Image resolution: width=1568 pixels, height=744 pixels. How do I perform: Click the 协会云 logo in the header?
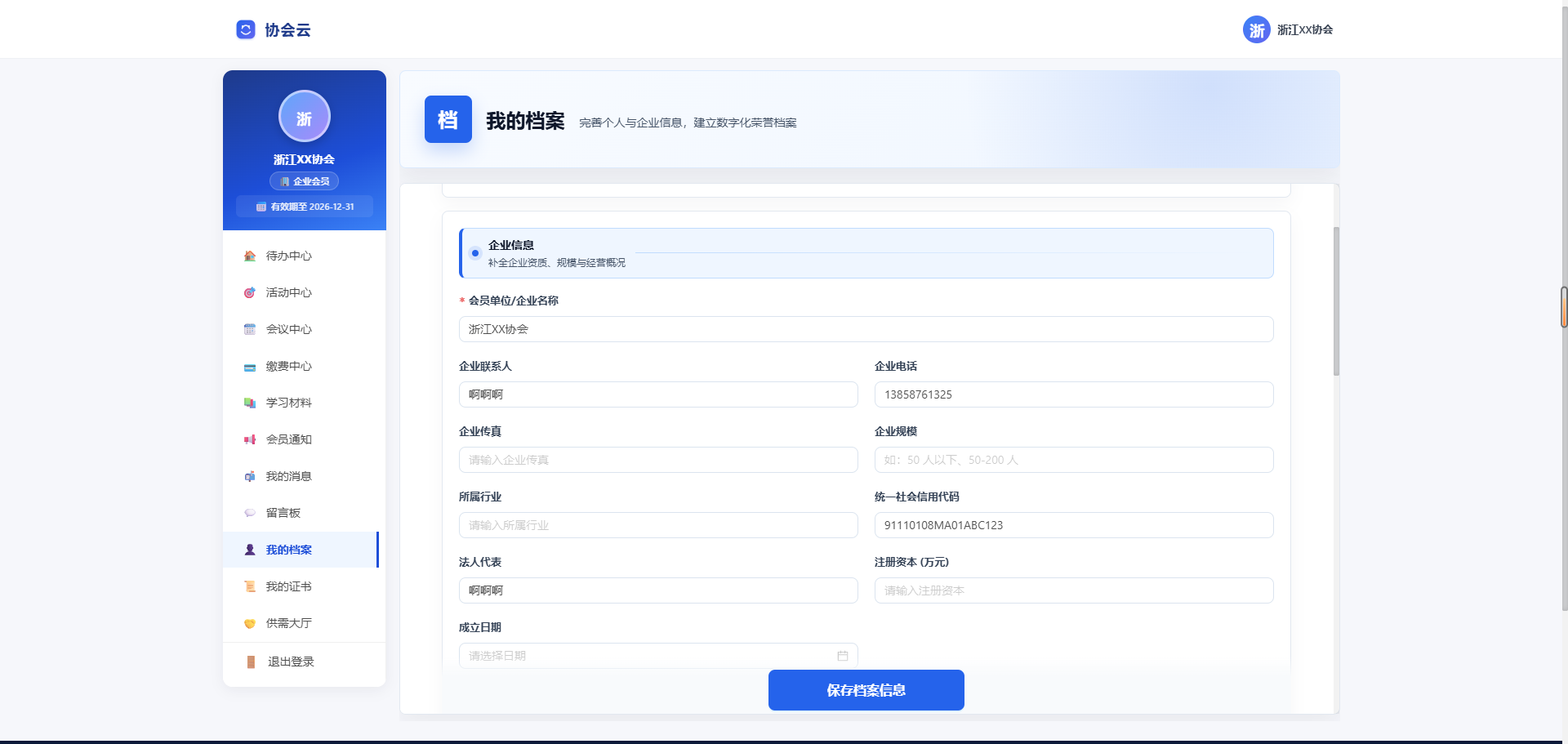(273, 29)
